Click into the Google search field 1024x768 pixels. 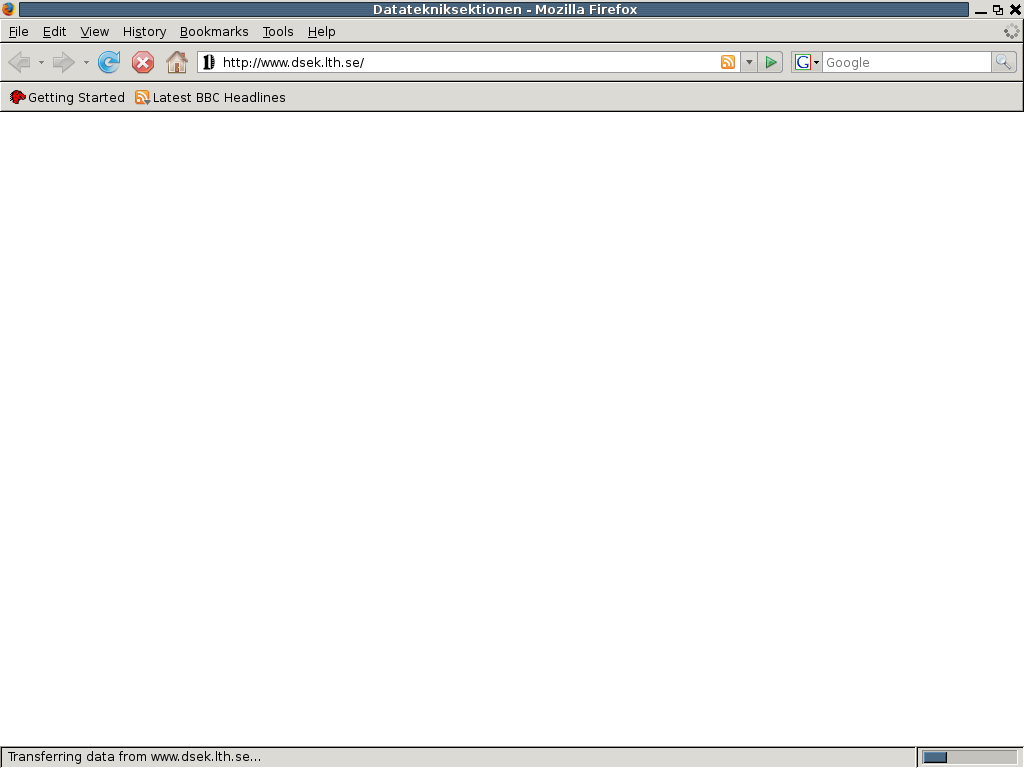pos(905,63)
